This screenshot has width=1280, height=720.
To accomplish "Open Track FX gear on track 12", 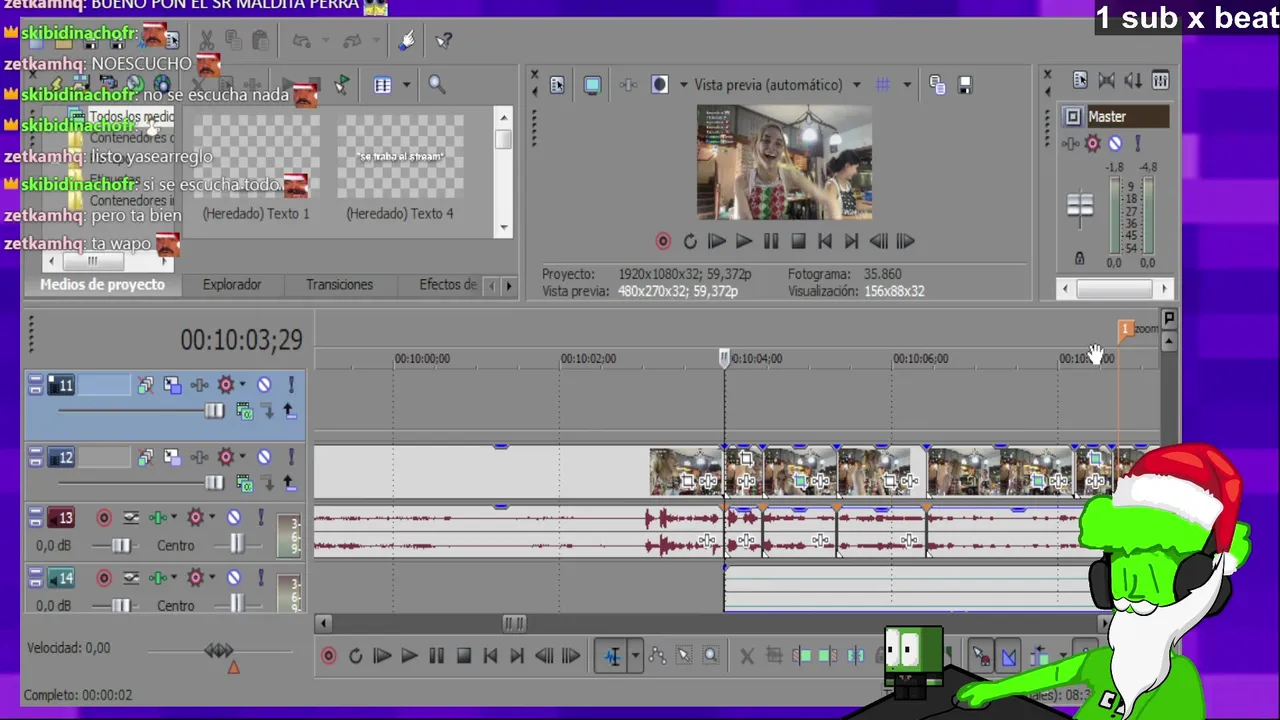I will point(226,457).
